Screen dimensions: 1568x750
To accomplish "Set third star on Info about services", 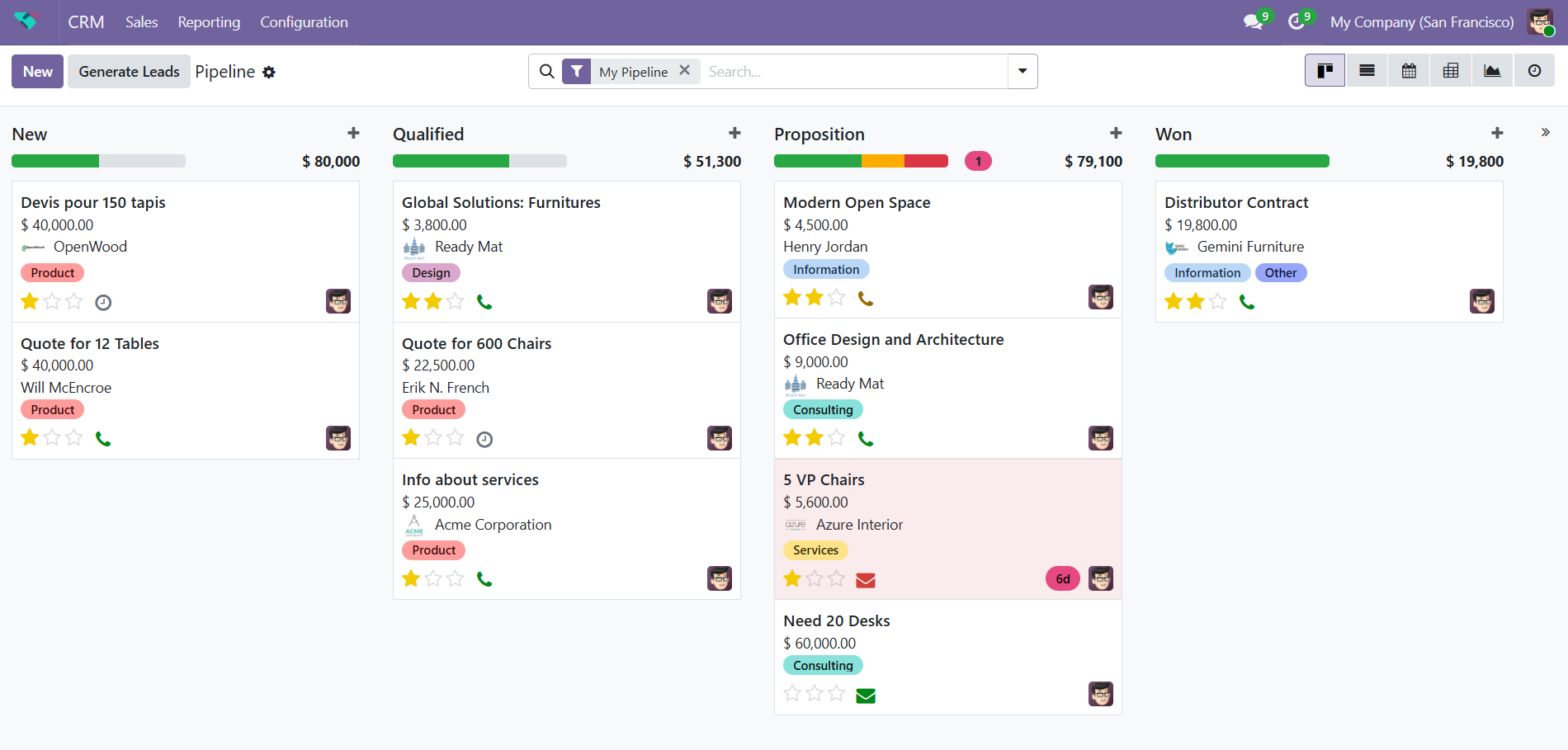I will click(456, 578).
